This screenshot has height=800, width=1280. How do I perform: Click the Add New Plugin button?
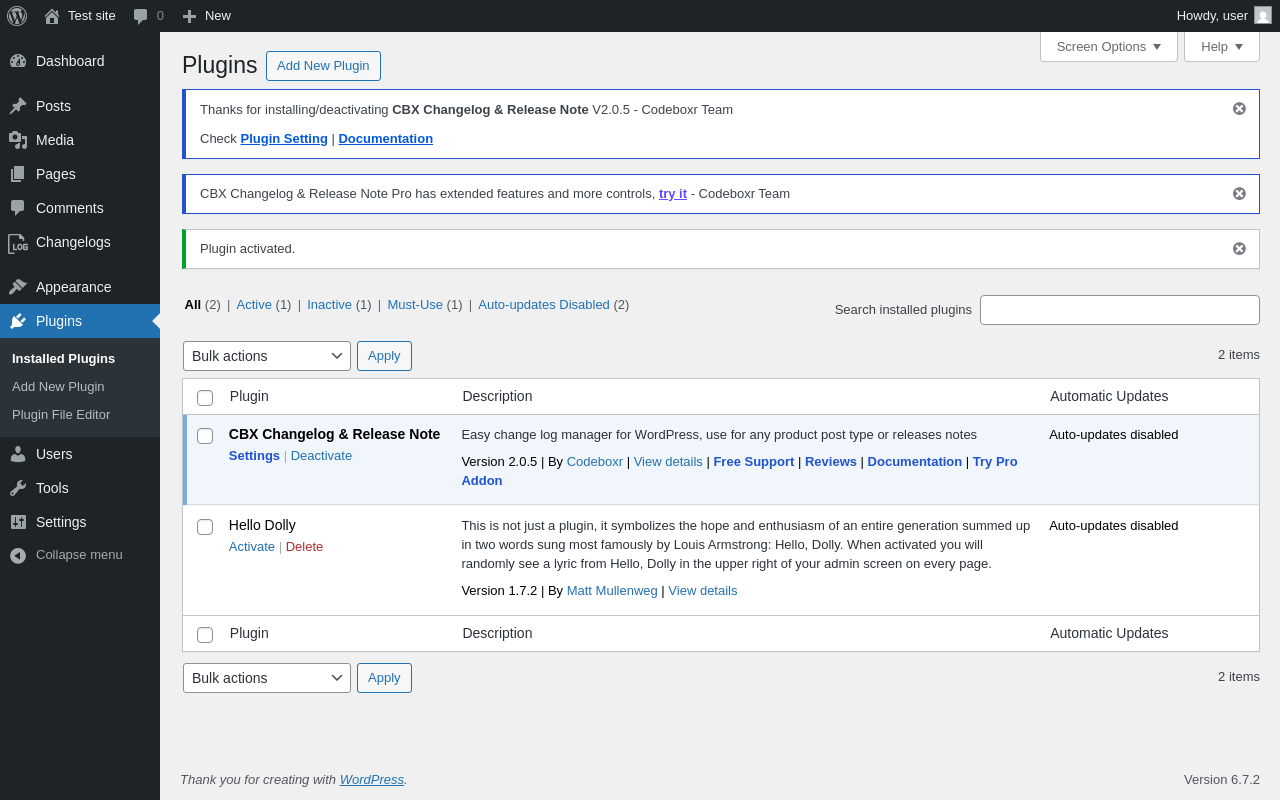coord(323,66)
